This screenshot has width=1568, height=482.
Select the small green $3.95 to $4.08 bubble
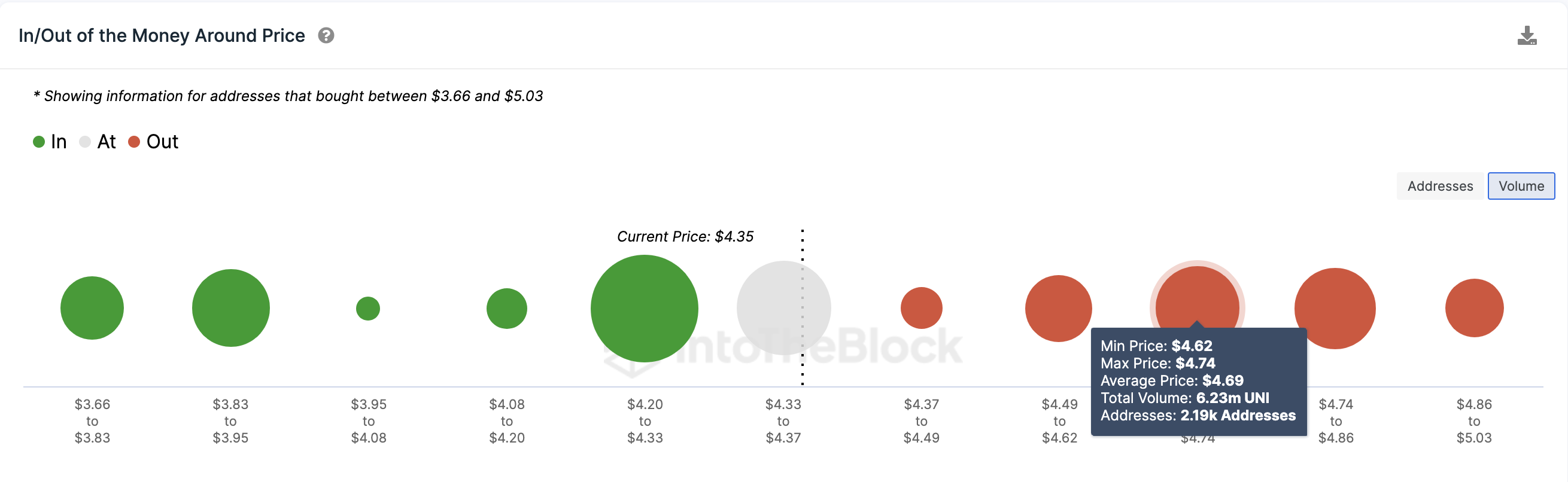tap(368, 309)
